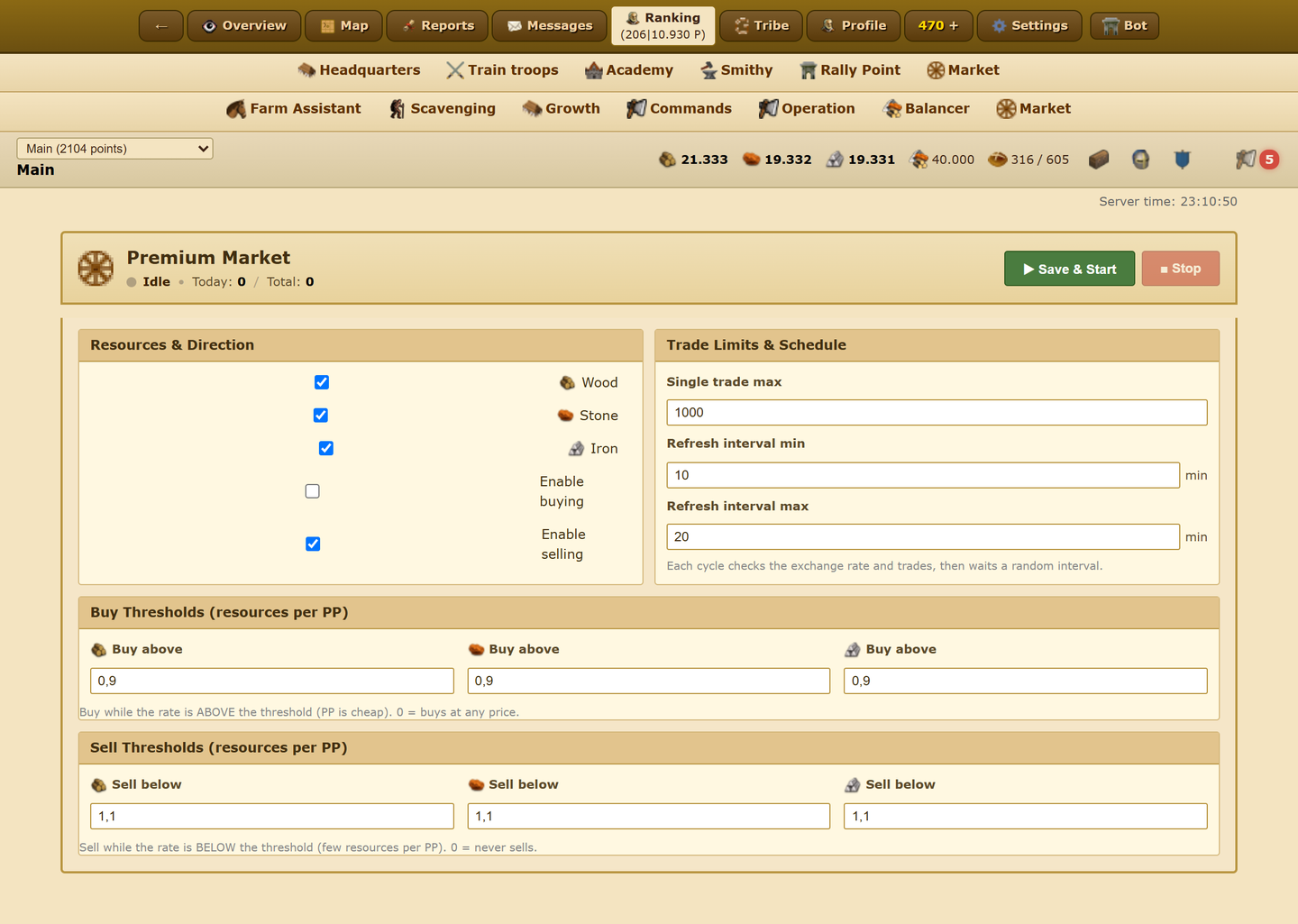Screen dimensions: 1298x924
Task: Go back using the left arrow button
Action: (161, 26)
